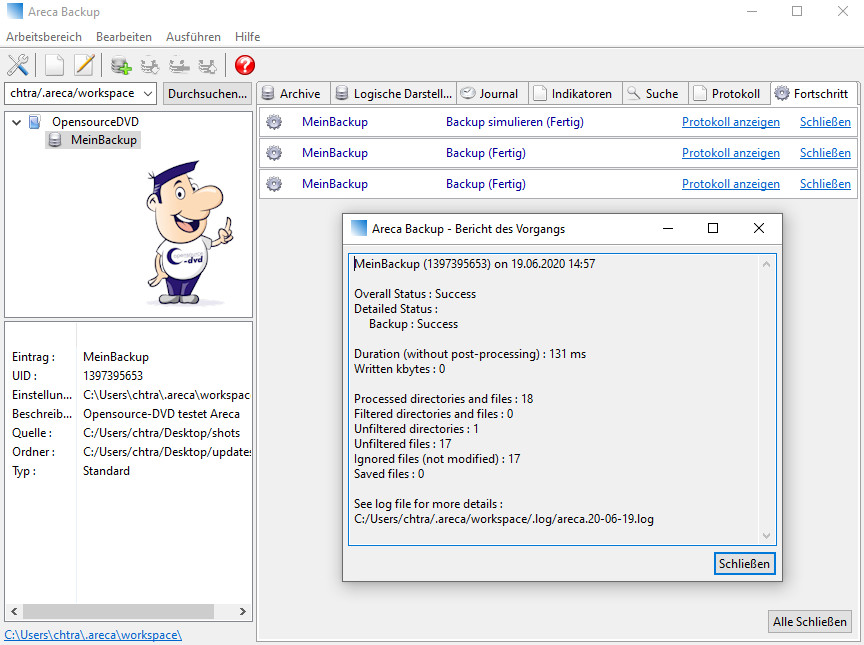Viewport: 864px width, 645px height.
Task: Switch to the Archive tab
Action: [292, 94]
